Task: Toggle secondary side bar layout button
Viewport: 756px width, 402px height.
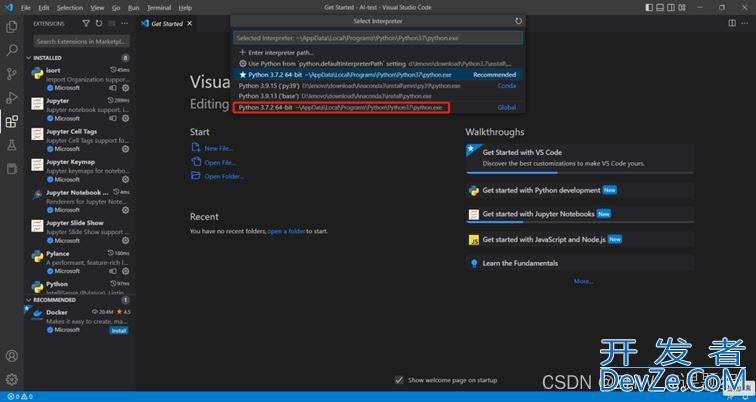Action: pos(671,7)
